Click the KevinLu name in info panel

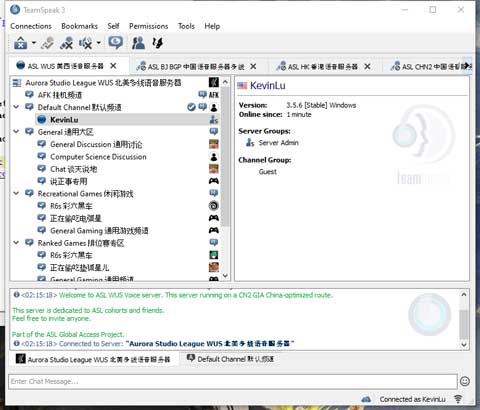pyautogui.click(x=268, y=86)
